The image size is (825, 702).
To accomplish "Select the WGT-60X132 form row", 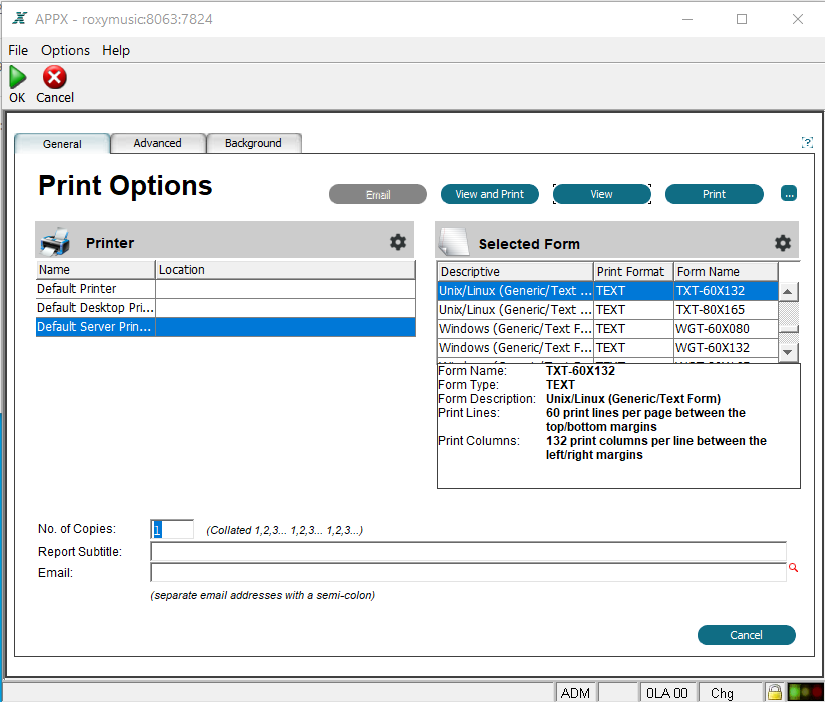I will point(608,348).
